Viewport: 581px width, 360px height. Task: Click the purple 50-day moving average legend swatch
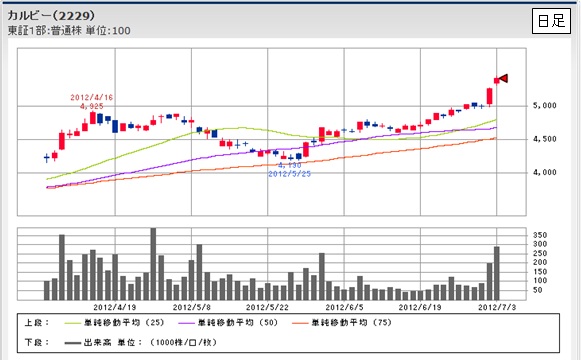click(x=186, y=323)
